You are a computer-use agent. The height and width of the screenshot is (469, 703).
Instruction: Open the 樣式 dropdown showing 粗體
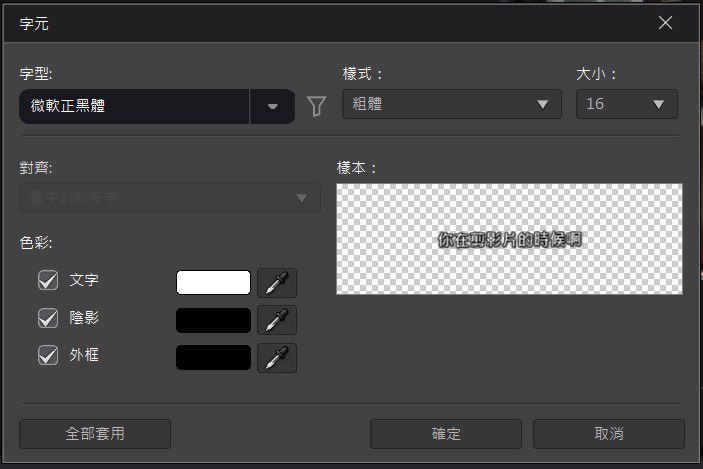[451, 104]
